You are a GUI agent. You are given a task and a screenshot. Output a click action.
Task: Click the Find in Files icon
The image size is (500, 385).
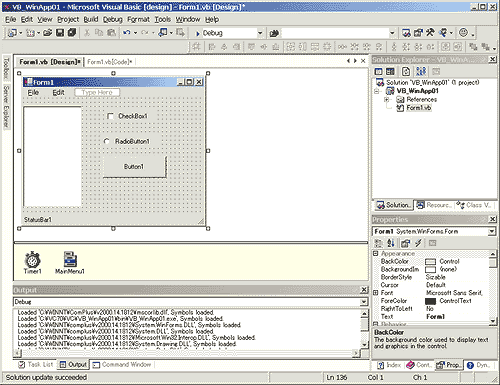coord(274,33)
